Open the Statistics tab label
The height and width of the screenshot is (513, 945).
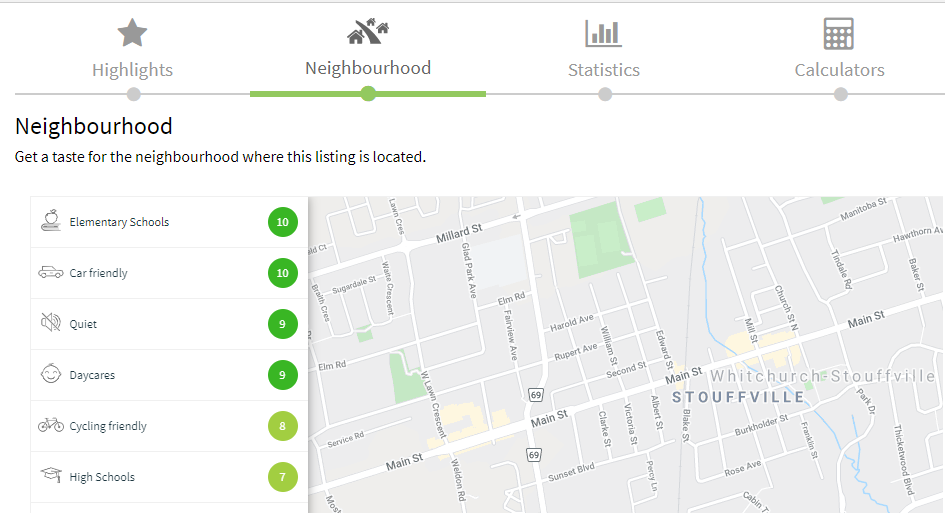[604, 70]
